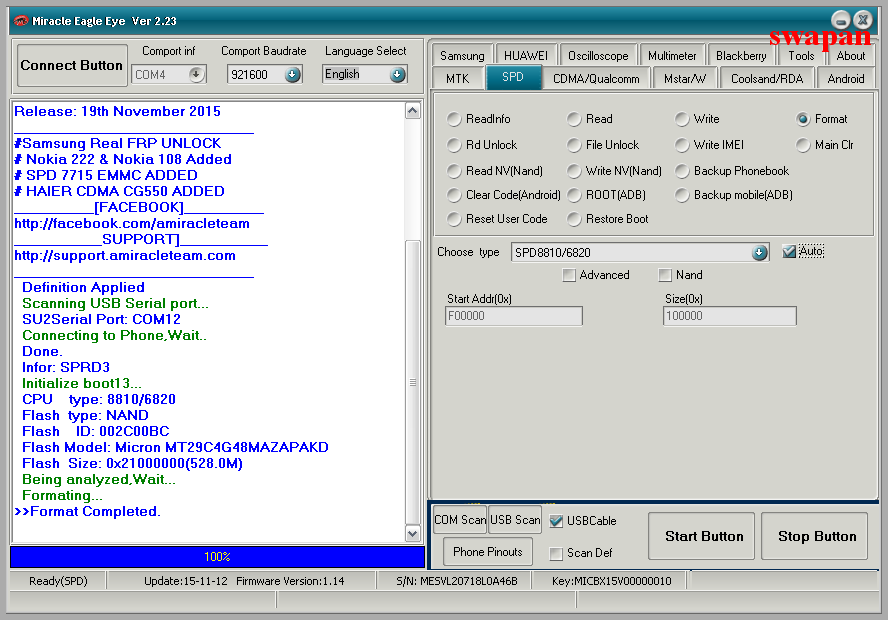
Task: Click the log scrollbar up arrow
Action: tap(413, 110)
